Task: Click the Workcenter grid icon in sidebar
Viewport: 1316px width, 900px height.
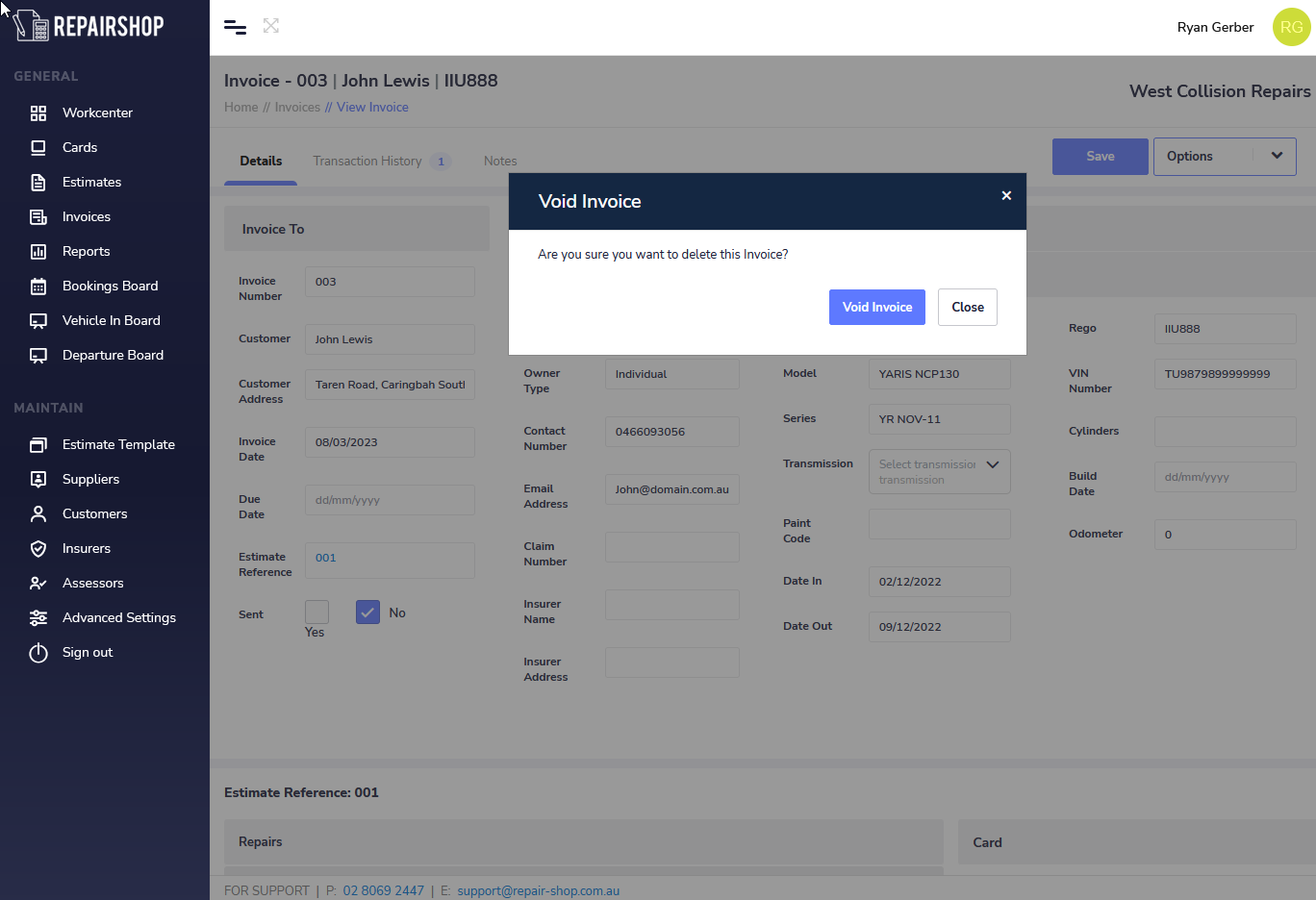Action: (38, 113)
